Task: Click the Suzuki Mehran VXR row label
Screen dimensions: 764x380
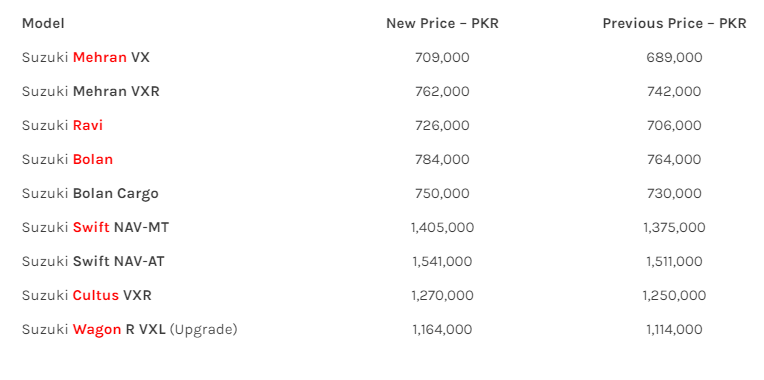Action: pos(91,92)
